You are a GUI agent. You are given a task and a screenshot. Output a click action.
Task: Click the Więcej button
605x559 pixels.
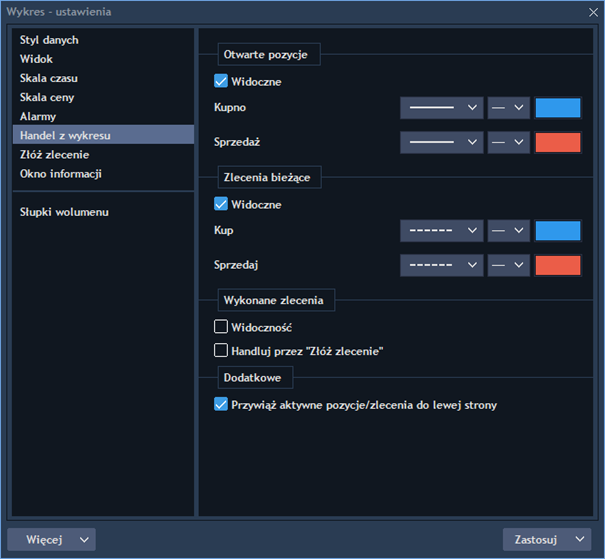pyautogui.click(x=44, y=539)
